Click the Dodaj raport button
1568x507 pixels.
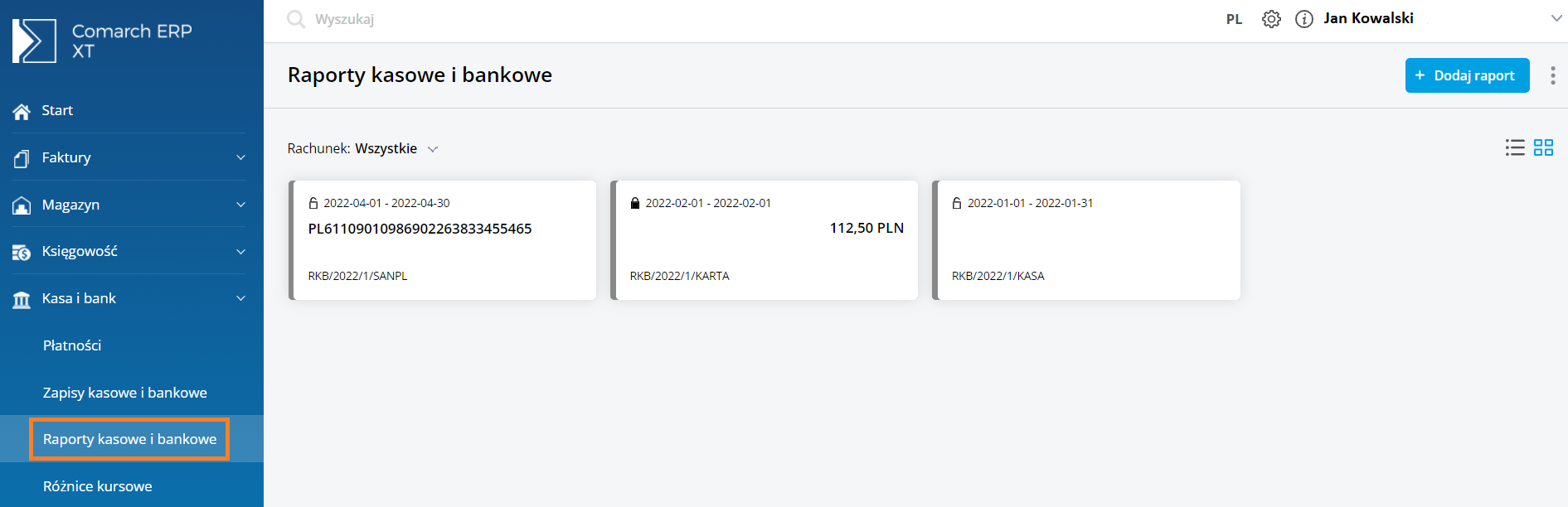tap(1466, 75)
